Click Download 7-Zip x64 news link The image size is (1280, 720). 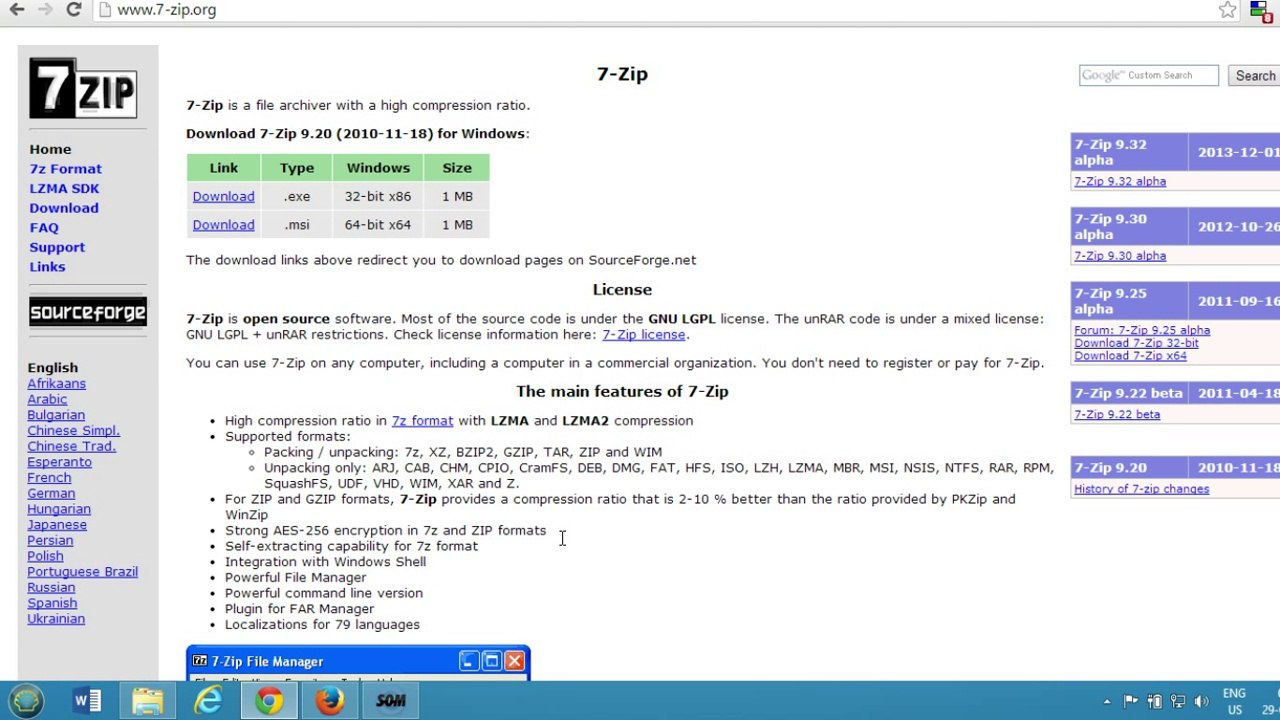1130,356
